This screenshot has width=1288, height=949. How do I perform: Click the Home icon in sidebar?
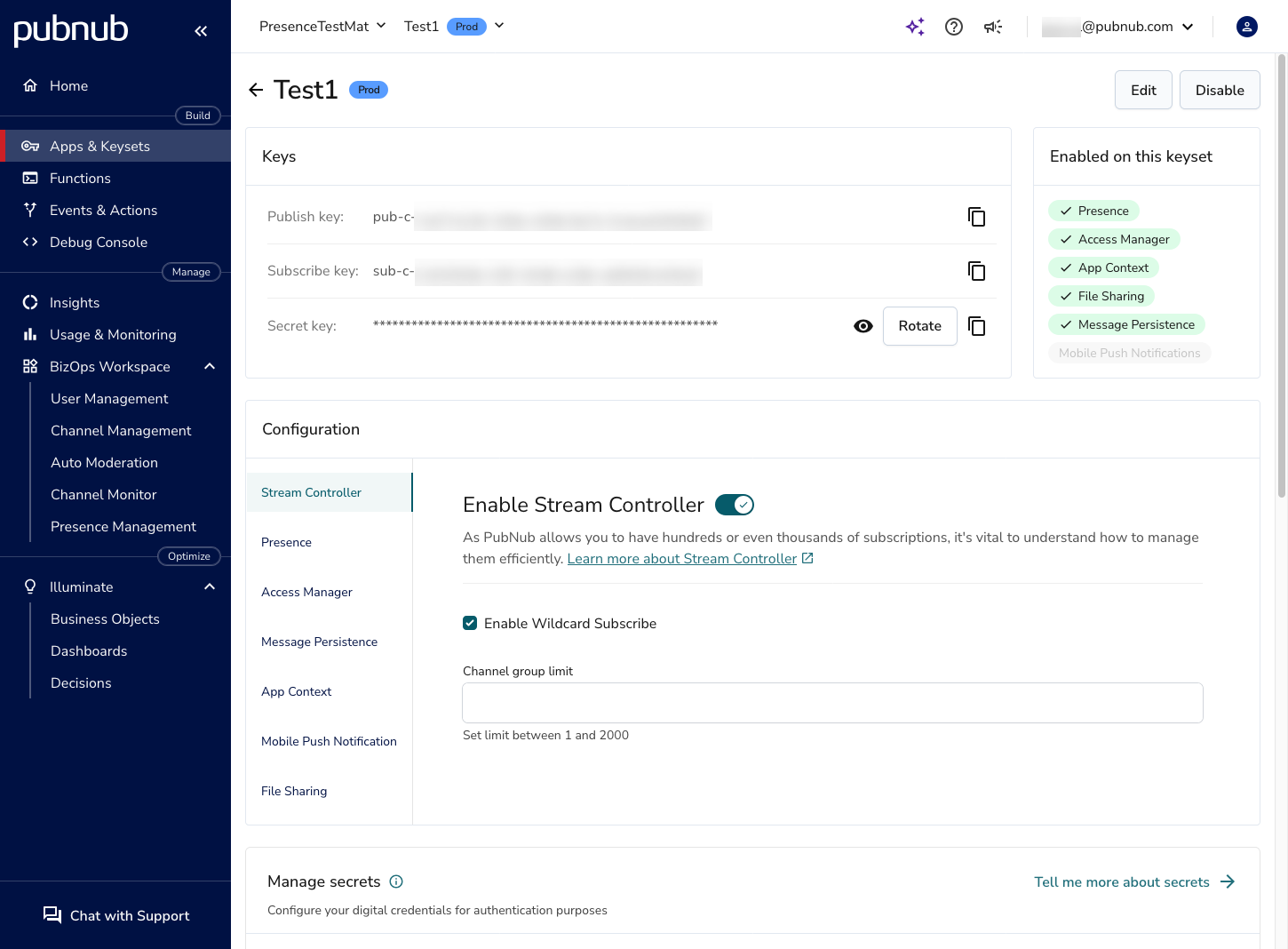tap(30, 85)
